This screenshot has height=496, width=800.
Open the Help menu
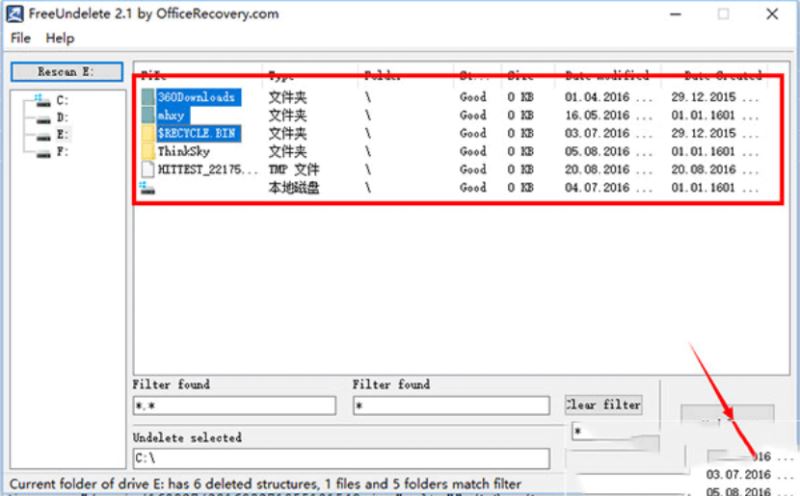click(60, 38)
